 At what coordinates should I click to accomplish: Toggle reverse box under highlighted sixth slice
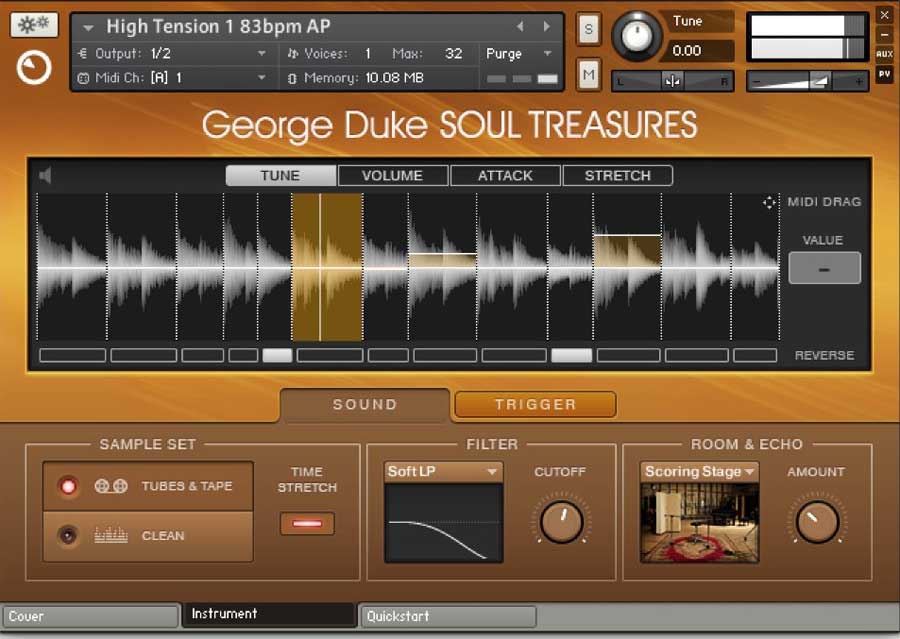click(330, 355)
